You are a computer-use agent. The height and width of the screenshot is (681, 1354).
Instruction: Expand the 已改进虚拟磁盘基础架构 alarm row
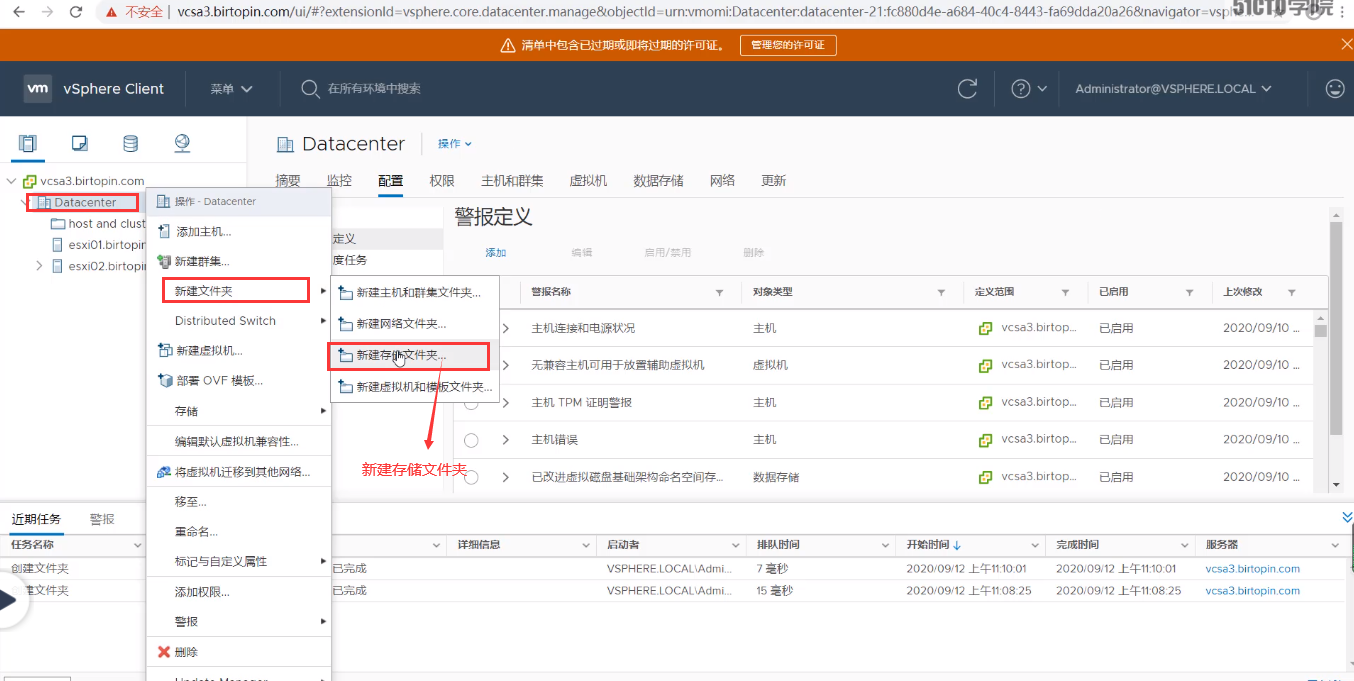pos(506,477)
